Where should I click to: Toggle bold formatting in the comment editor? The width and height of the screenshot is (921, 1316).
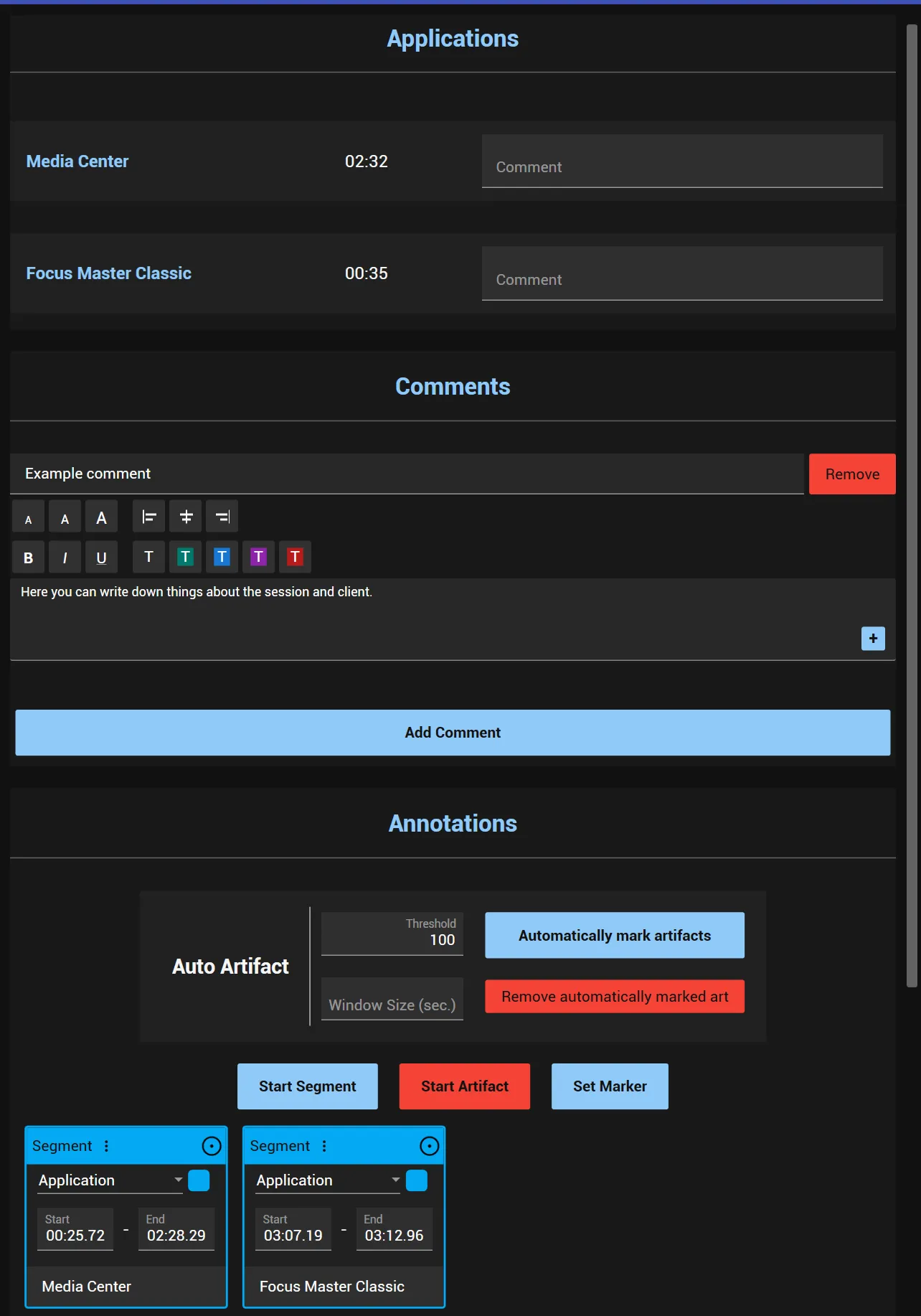pyautogui.click(x=29, y=558)
